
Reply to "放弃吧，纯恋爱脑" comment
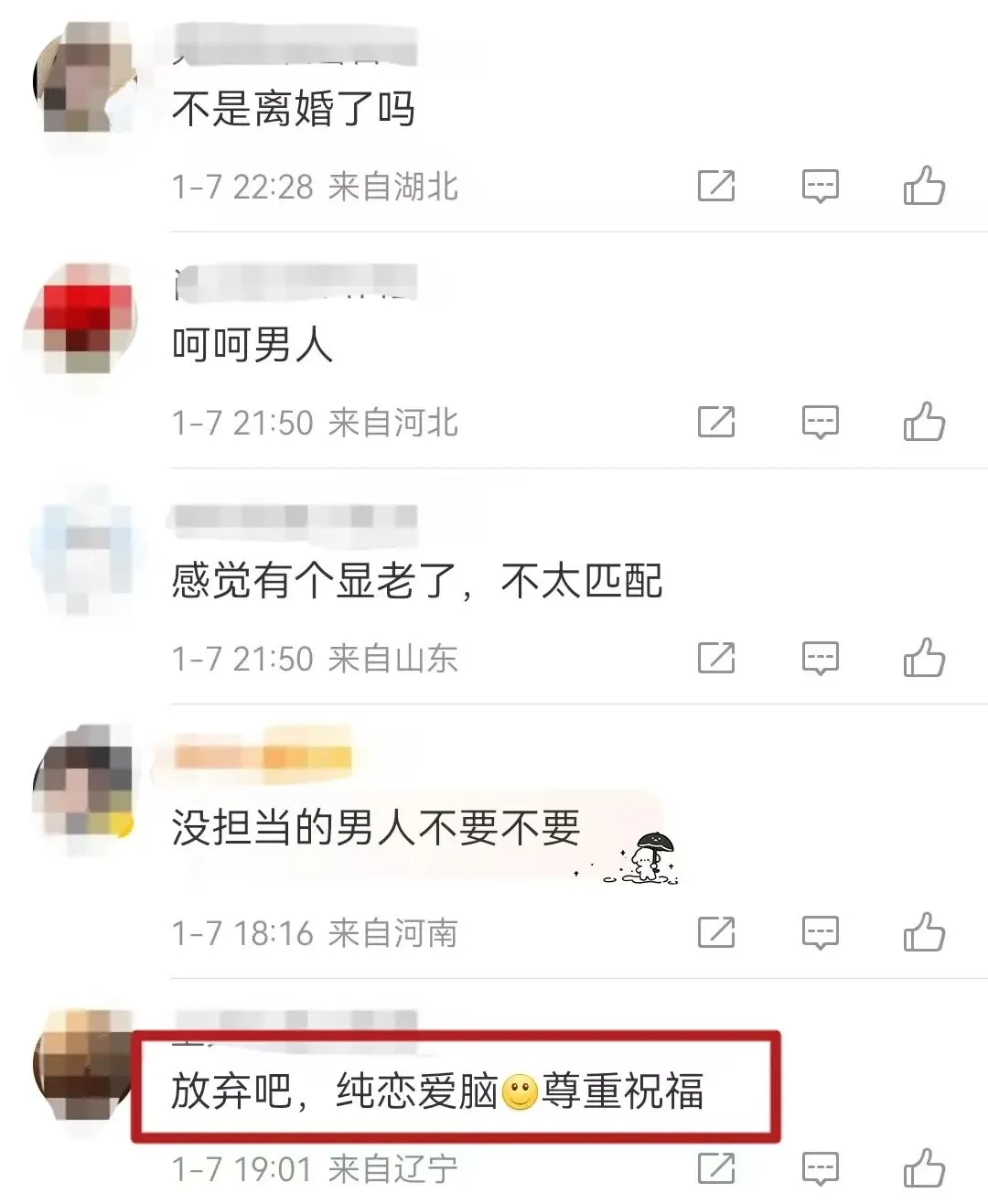[x=820, y=1168]
